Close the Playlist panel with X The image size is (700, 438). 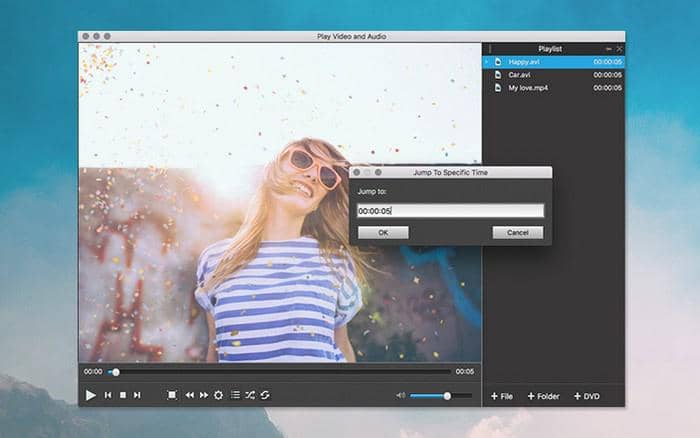[x=619, y=49]
